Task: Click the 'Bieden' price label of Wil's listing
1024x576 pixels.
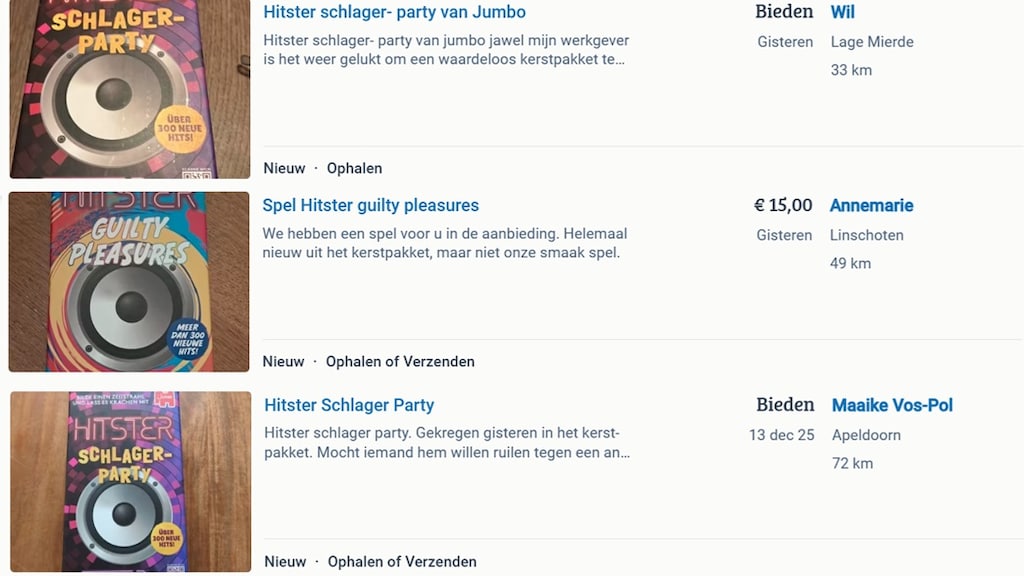Action: (785, 12)
